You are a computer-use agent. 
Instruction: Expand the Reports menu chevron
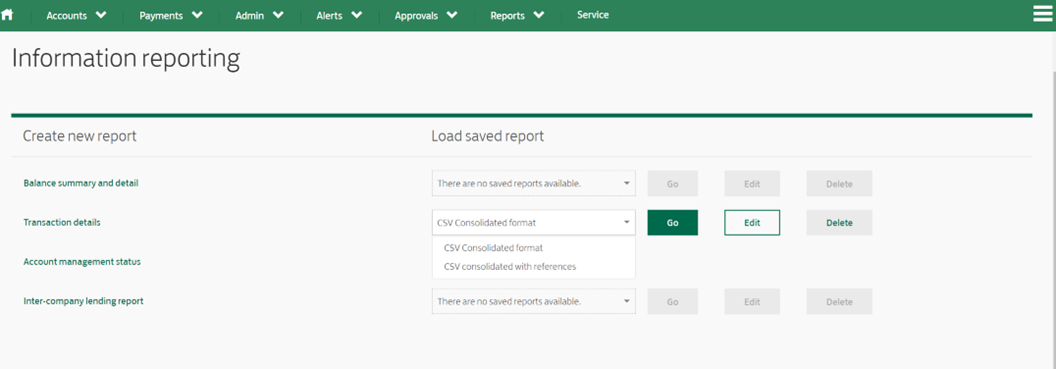pos(539,15)
